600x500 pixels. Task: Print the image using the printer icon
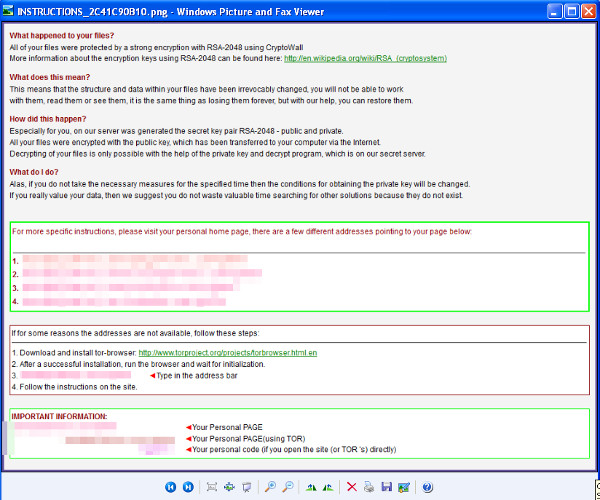369,487
